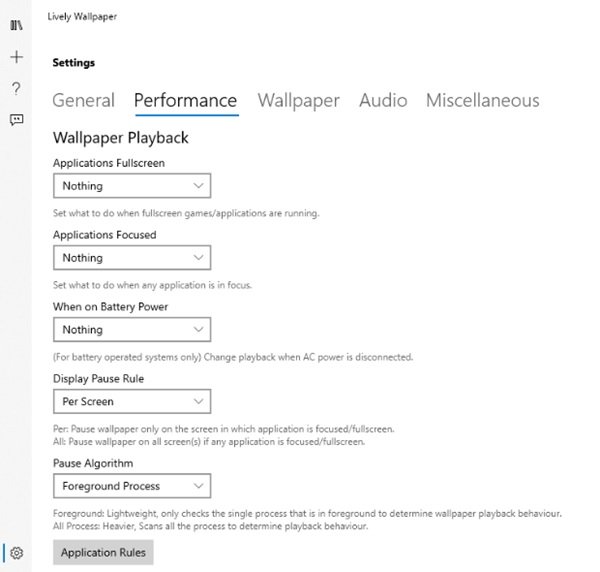600x572 pixels.
Task: Go to the Wallpaper settings tab
Action: [298, 101]
